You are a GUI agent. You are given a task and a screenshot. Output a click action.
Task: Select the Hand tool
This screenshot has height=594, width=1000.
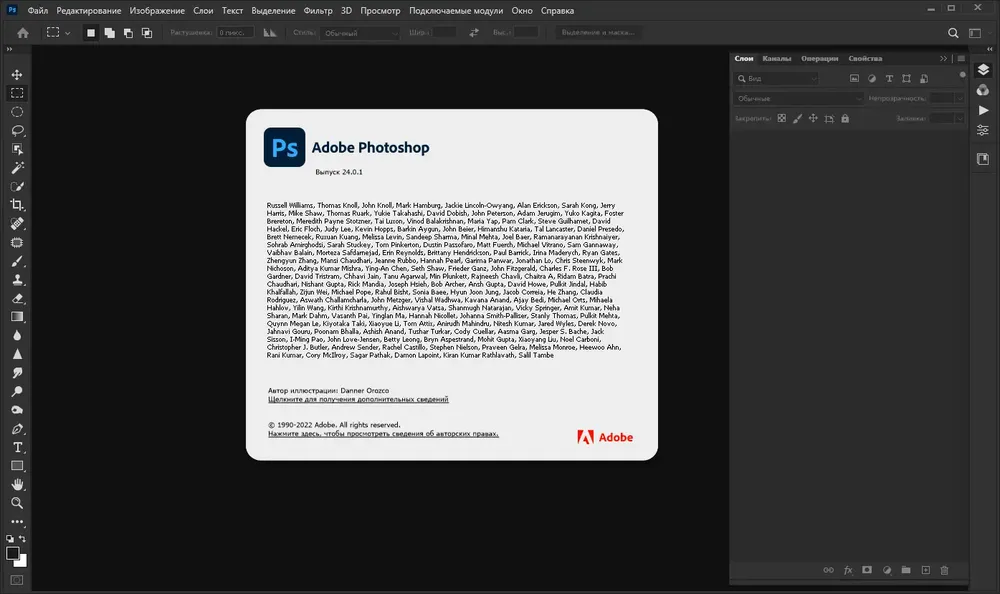click(17, 484)
